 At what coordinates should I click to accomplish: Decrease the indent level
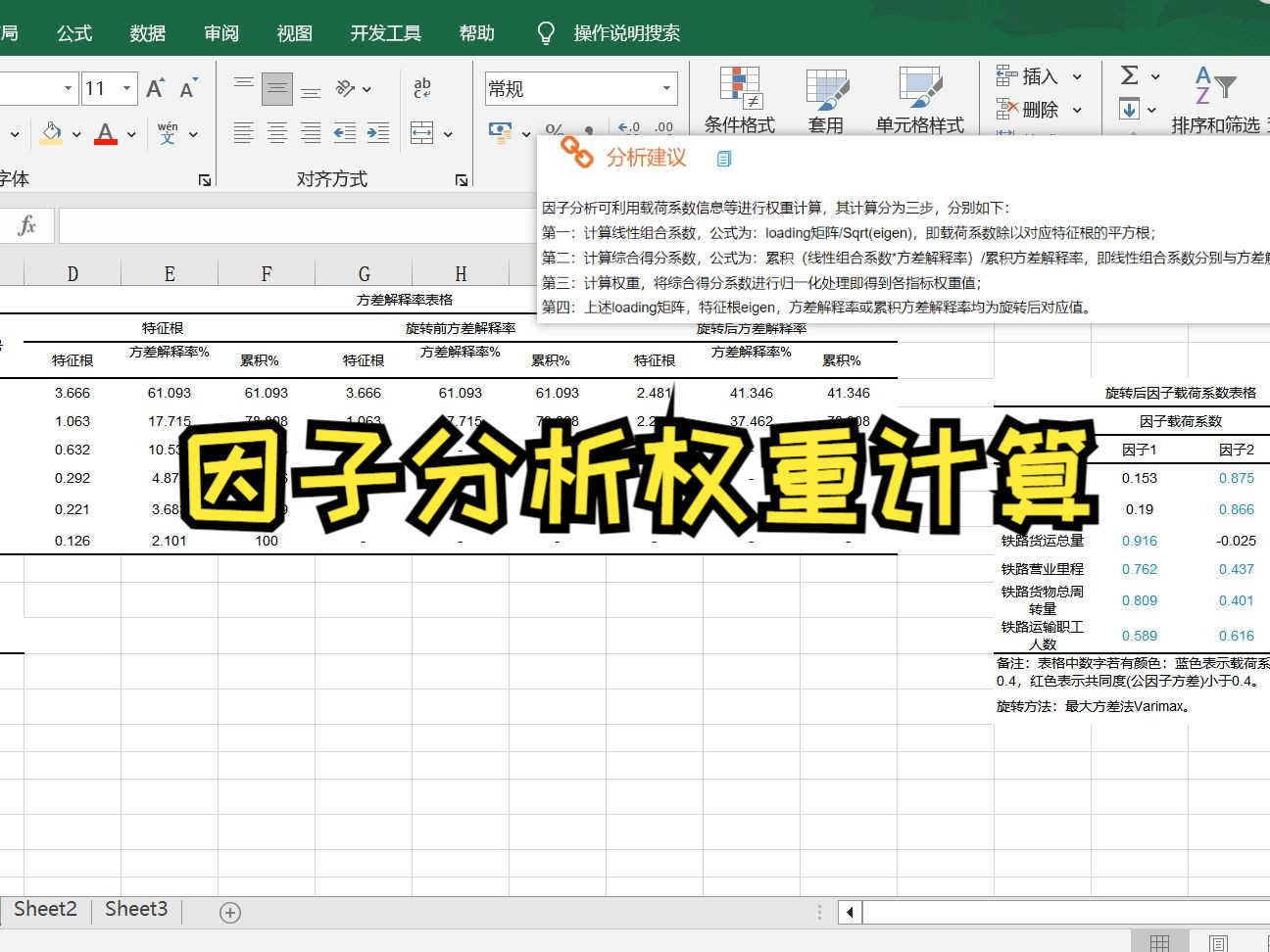coord(345,133)
